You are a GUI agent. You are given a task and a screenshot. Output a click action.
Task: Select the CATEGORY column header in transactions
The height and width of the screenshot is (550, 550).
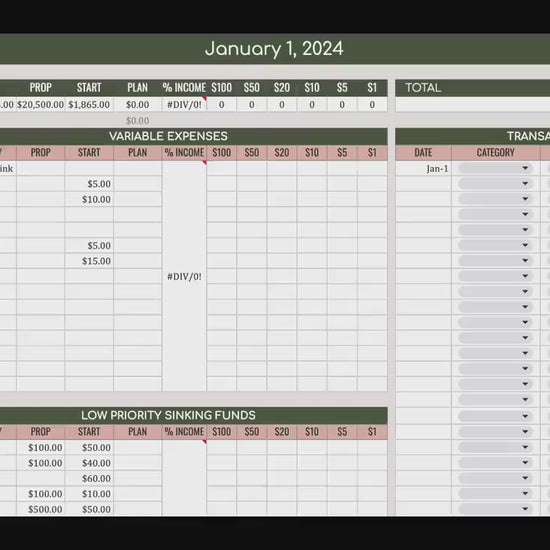pos(495,153)
